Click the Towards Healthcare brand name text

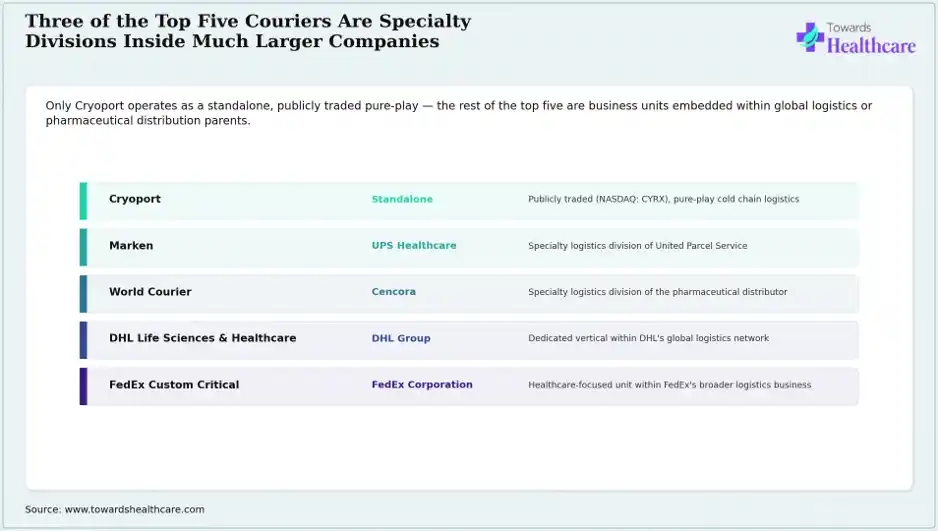click(x=871, y=38)
